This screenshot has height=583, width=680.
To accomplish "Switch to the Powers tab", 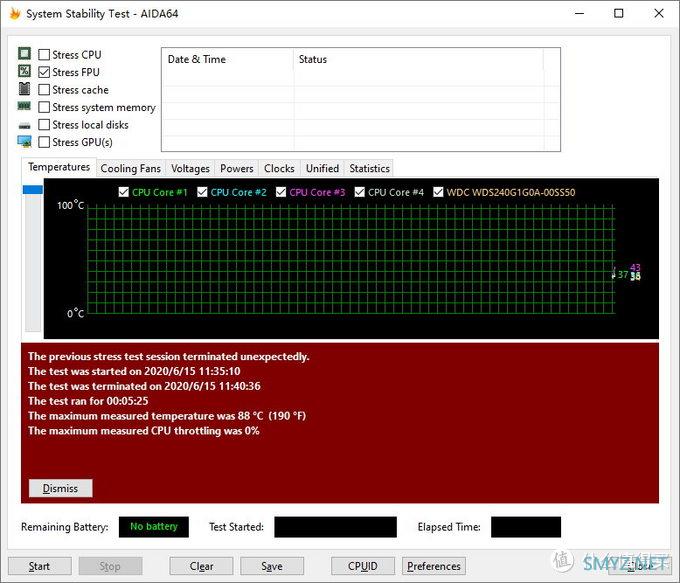I will pyautogui.click(x=236, y=168).
